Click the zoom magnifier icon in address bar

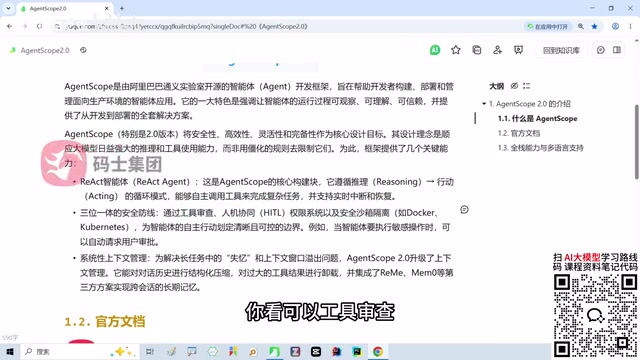click(x=581, y=27)
